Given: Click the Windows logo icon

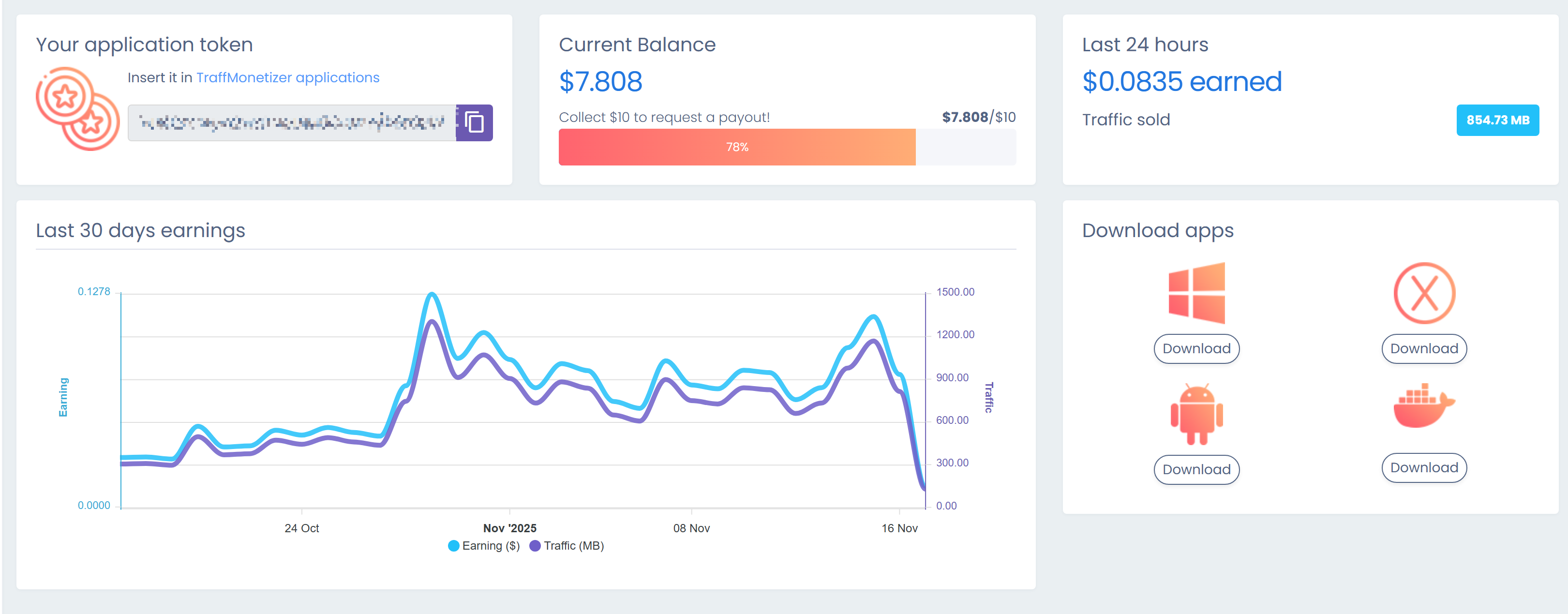Looking at the screenshot, I should click(x=1196, y=293).
